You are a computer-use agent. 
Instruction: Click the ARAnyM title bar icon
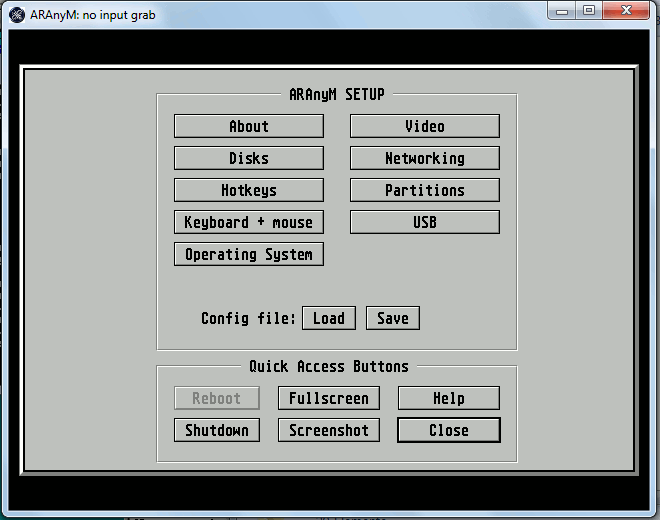tap(17, 15)
